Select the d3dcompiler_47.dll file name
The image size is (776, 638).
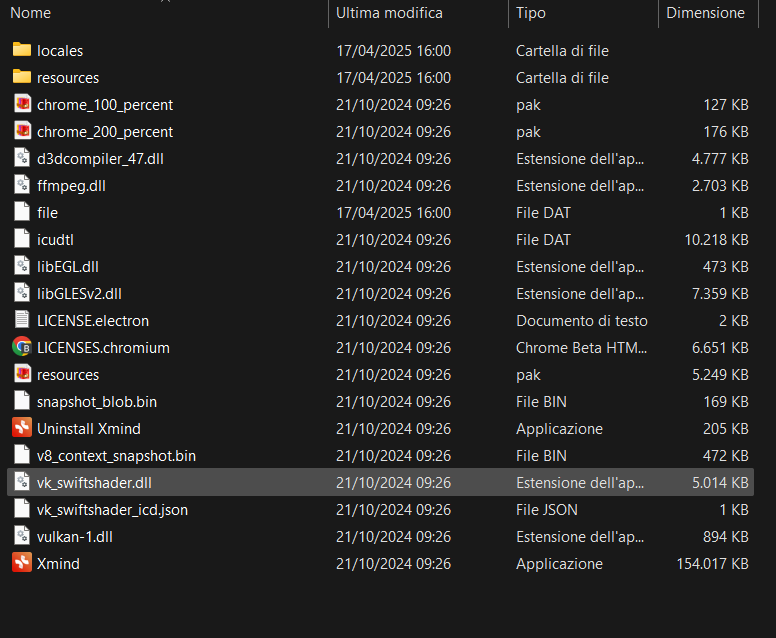[x=100, y=159]
